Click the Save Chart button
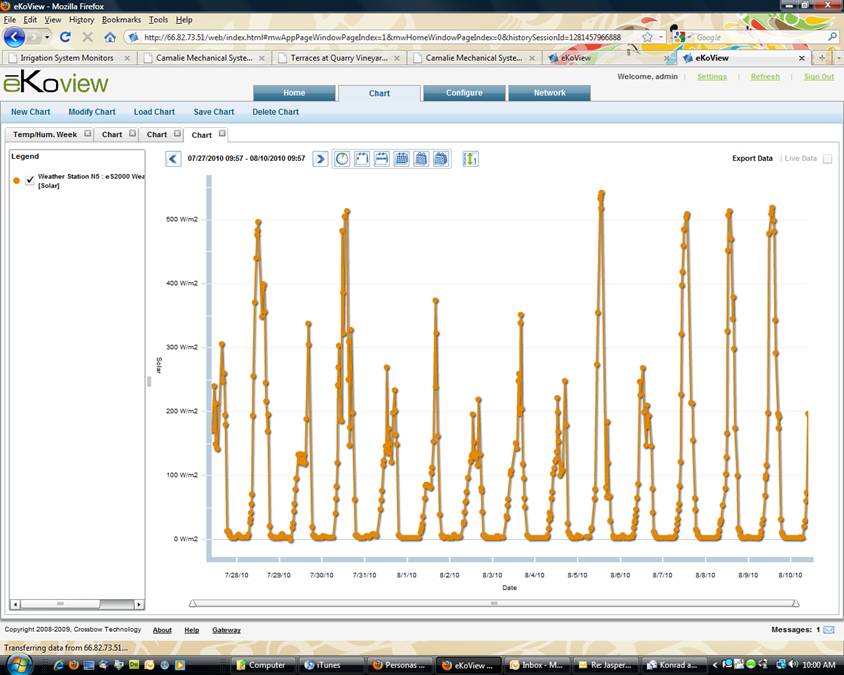Viewport: 844px width, 675px height. (214, 112)
